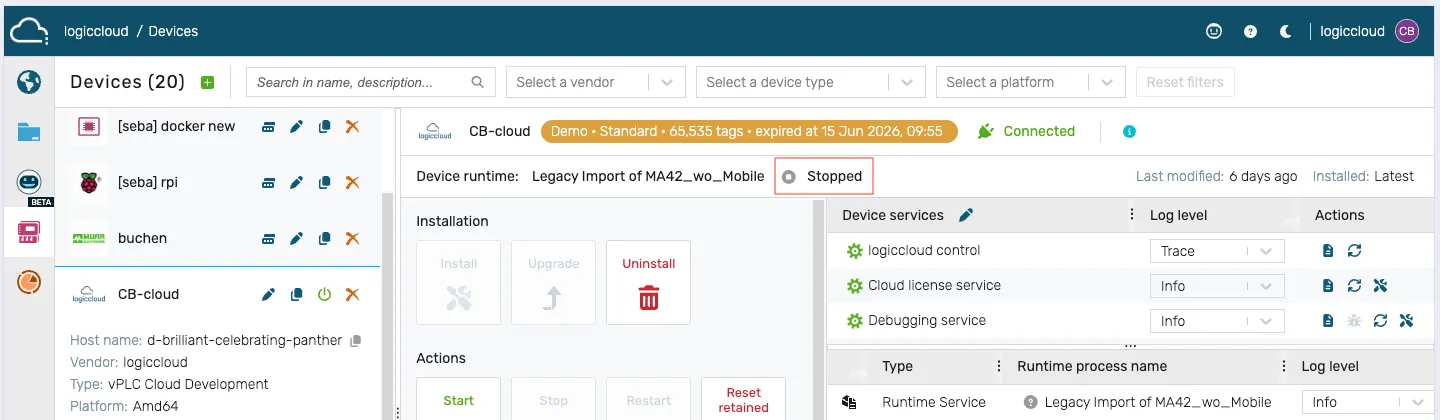
Task: Focus the device search field
Action: (x=371, y=82)
